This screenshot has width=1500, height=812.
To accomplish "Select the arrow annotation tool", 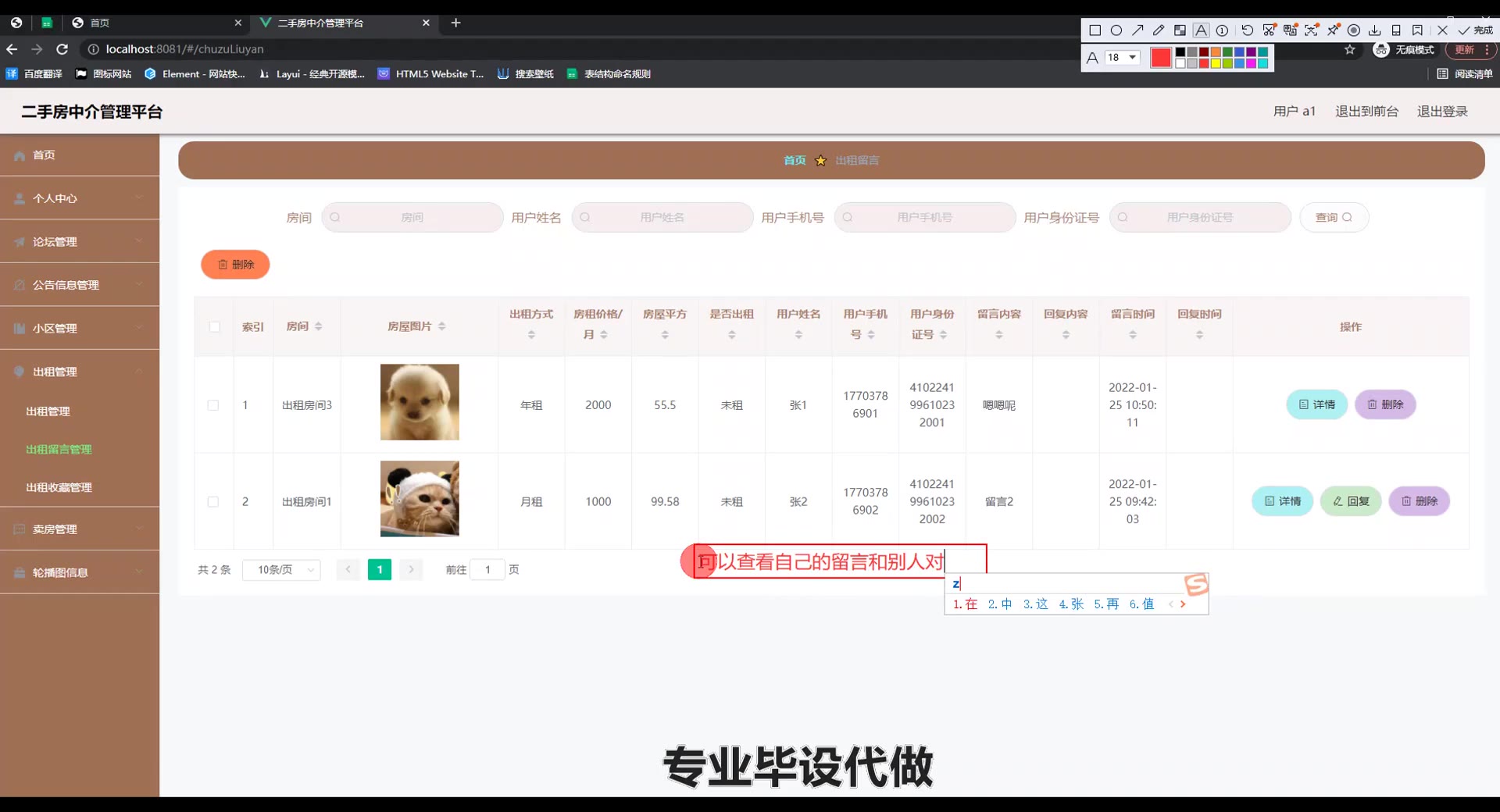I will coord(1137,30).
